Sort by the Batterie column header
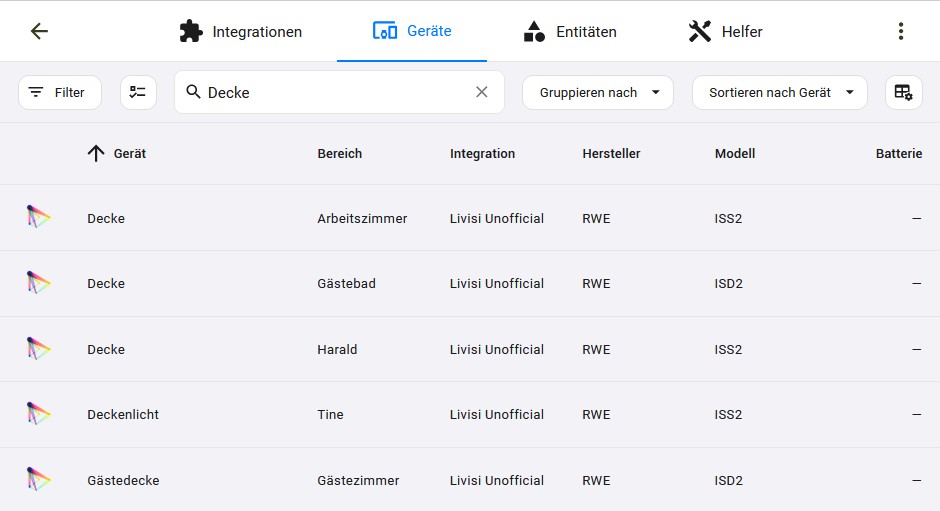Image resolution: width=940 pixels, height=511 pixels. [899, 154]
